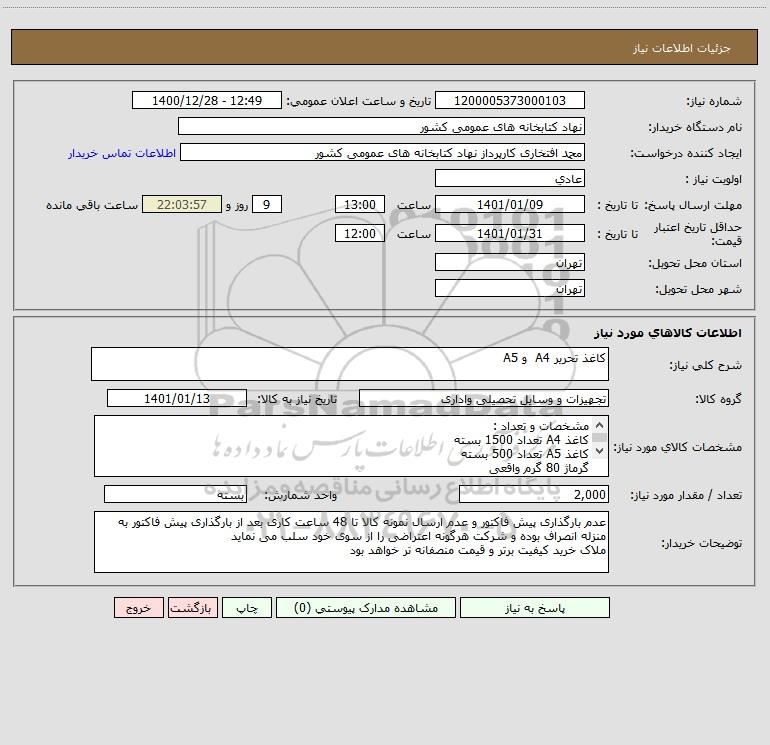The image size is (770, 745).
Task: Click the پاسخ به نیاز button
Action: [x=535, y=608]
